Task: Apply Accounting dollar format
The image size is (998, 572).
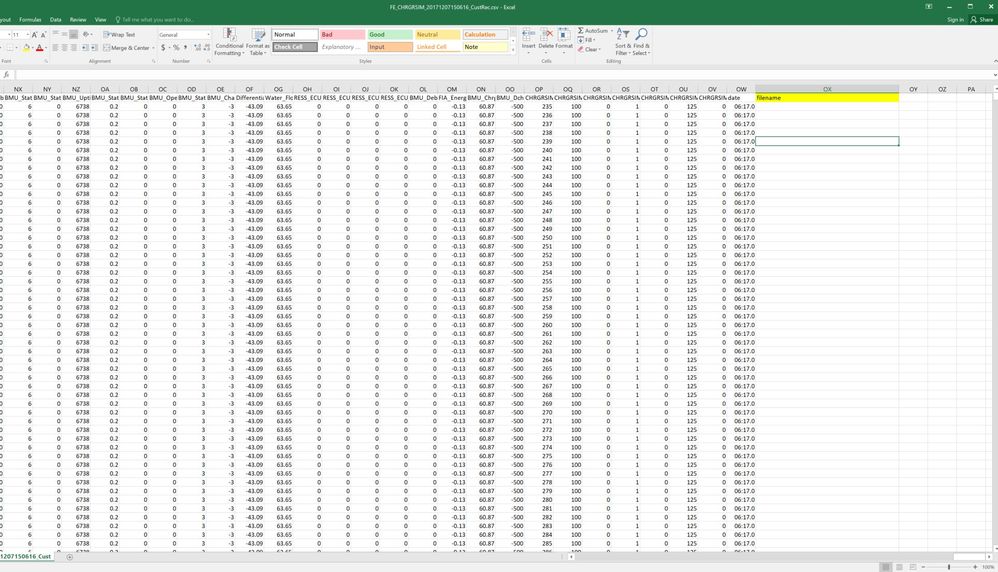Action: (163, 48)
